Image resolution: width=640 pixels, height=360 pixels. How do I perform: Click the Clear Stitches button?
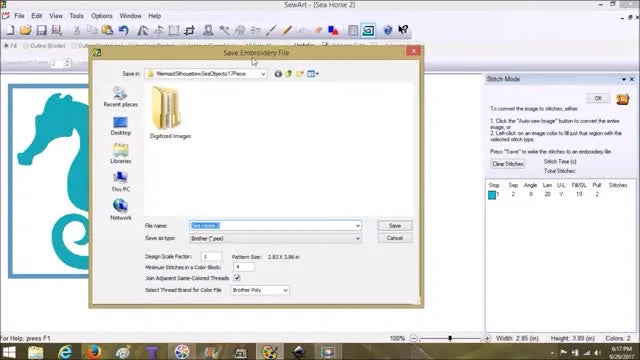(x=508, y=164)
